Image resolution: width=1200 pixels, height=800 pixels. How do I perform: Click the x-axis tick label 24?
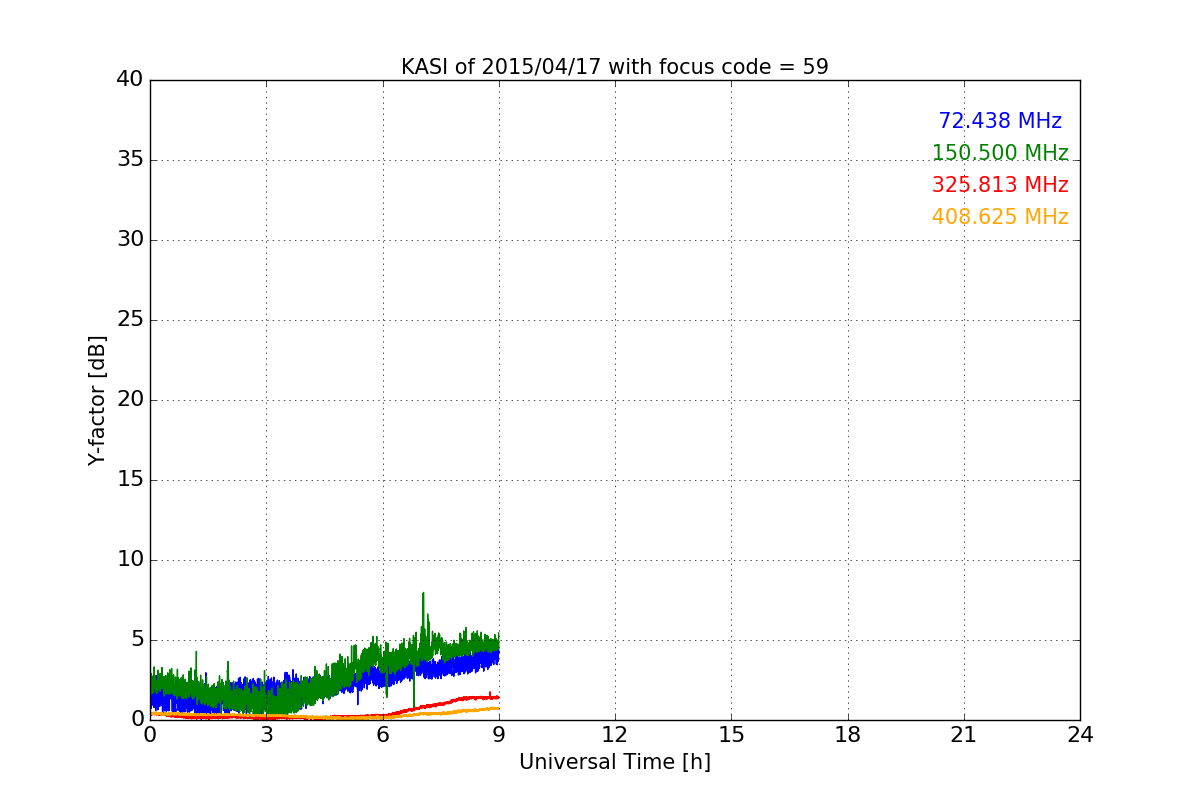click(1080, 735)
